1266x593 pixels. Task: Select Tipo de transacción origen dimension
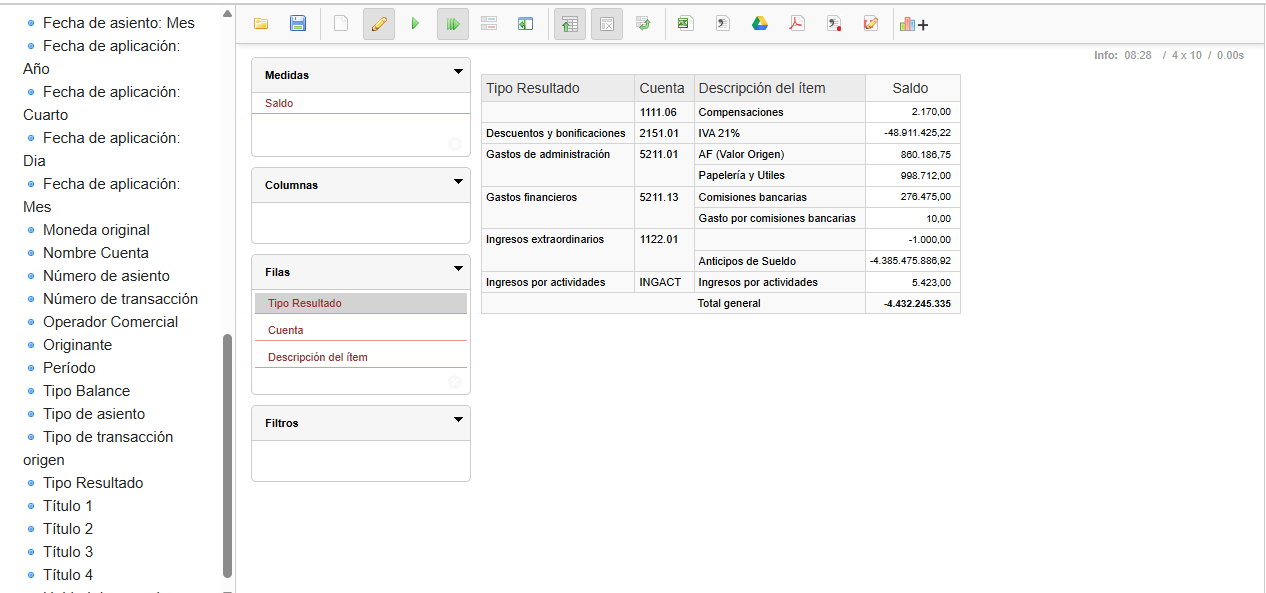[x=98, y=448]
